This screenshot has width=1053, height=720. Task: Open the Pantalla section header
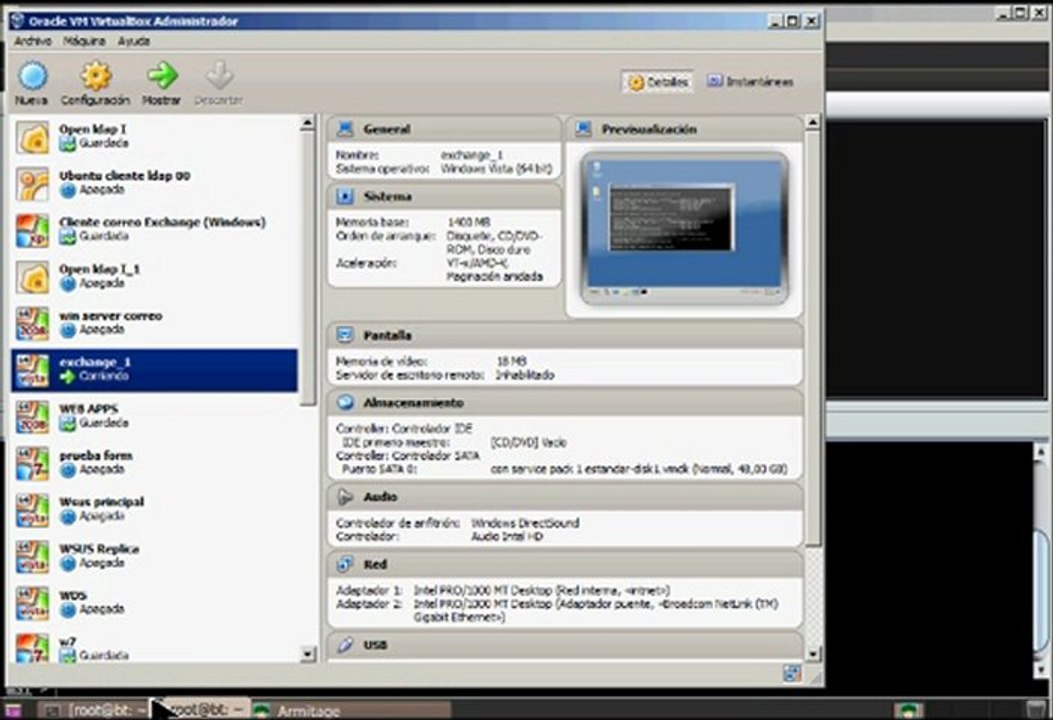[565, 334]
